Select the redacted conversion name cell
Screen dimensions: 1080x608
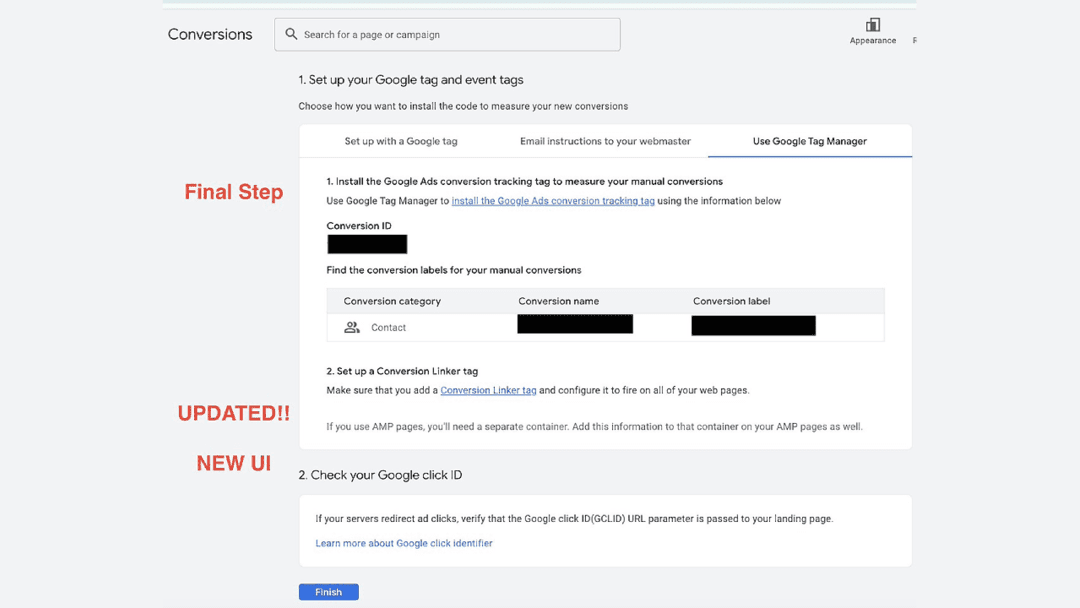(x=574, y=324)
